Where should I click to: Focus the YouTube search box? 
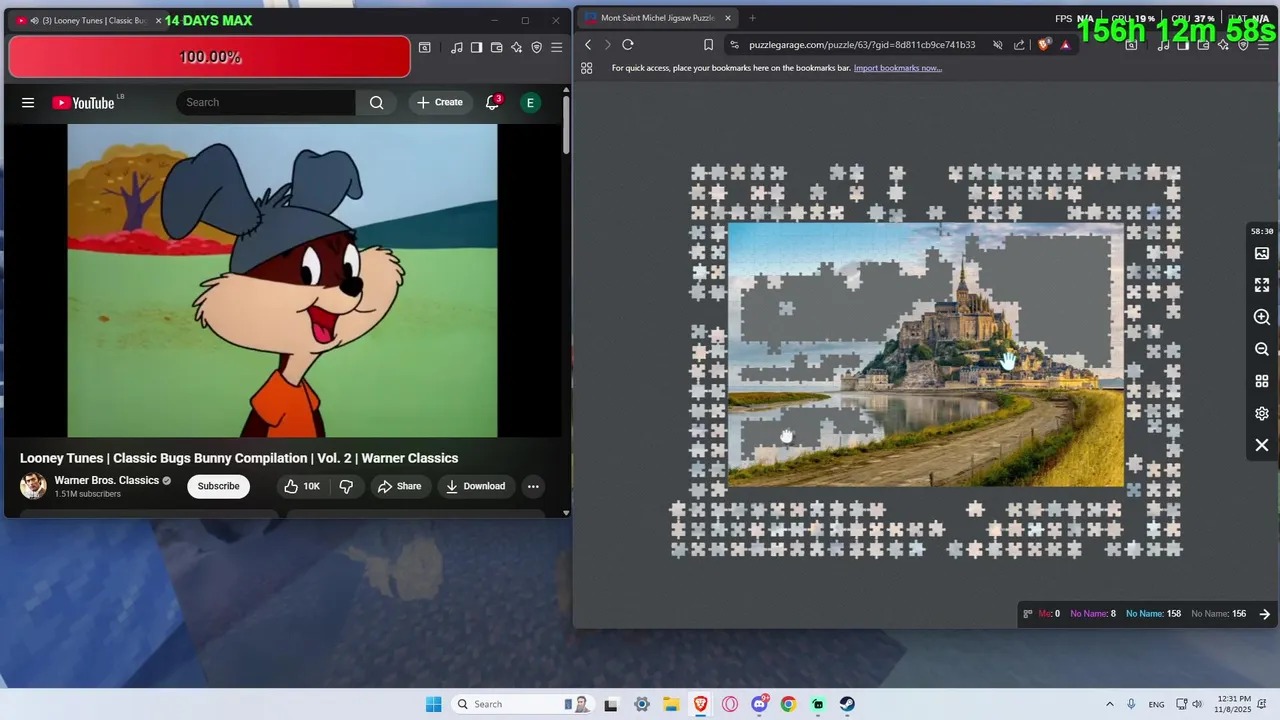266,102
